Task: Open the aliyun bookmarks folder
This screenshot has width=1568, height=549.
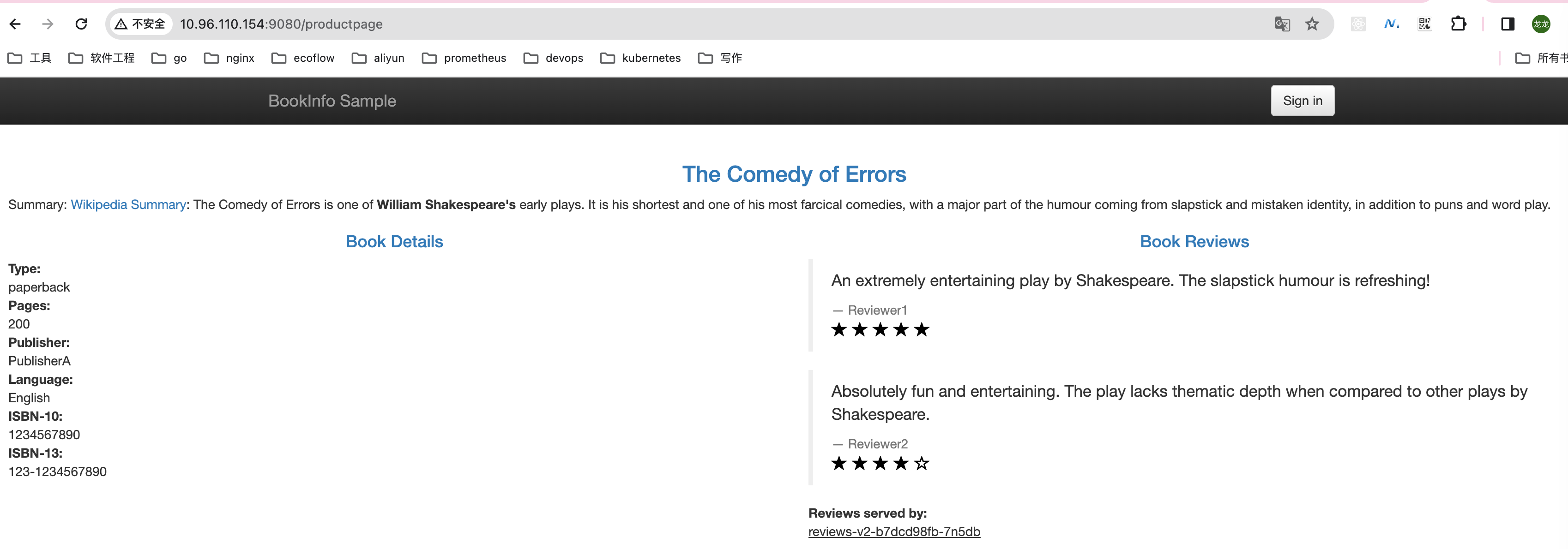Action: point(378,58)
